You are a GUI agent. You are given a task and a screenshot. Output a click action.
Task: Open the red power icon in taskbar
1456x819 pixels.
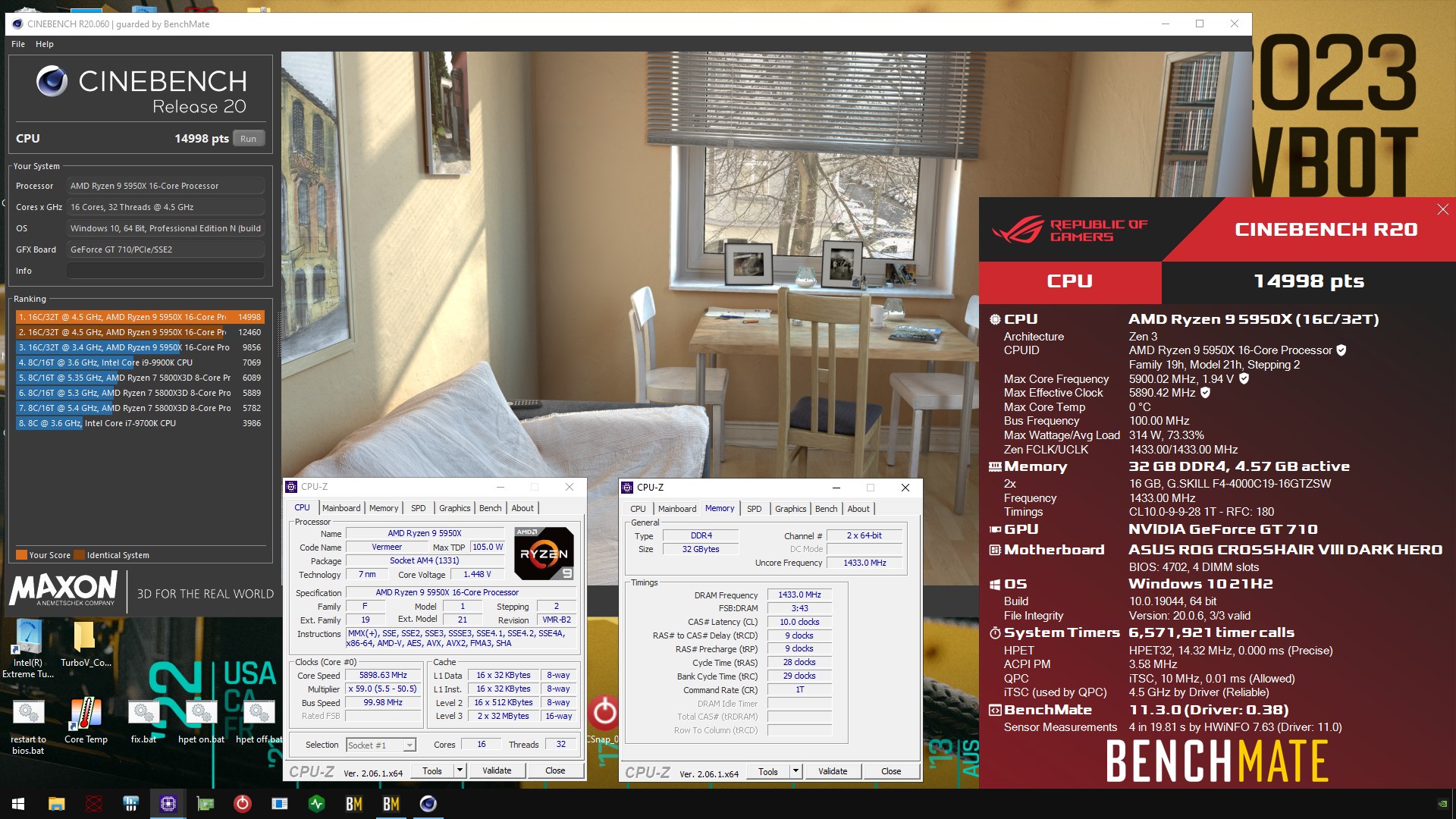point(242,804)
